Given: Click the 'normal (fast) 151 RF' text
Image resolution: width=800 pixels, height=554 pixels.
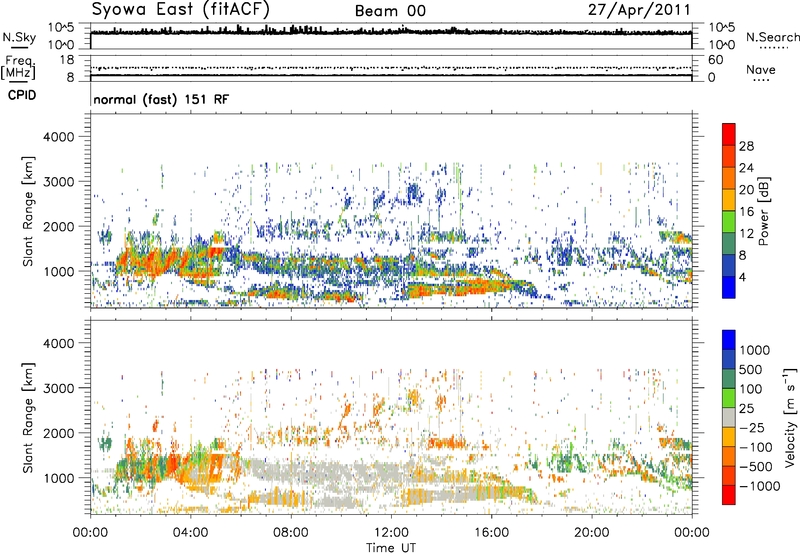Looking at the screenshot, I should (161, 99).
